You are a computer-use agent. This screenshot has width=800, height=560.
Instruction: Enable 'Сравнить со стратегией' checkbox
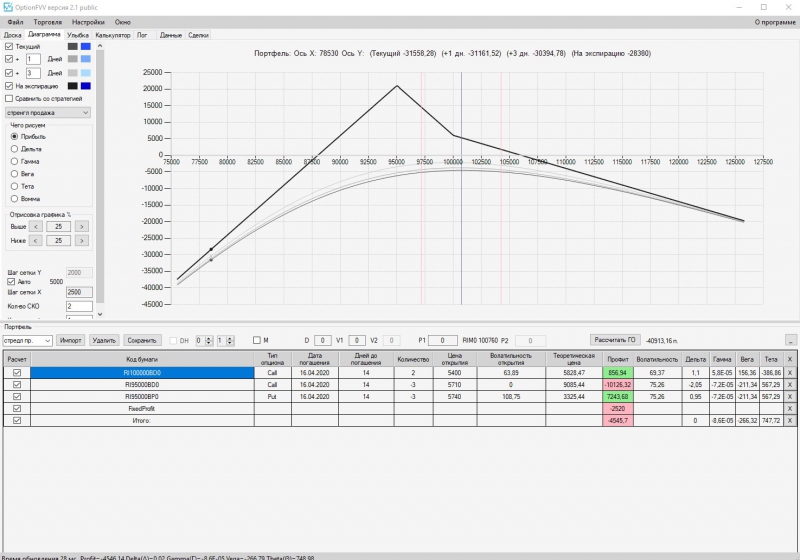[9, 98]
